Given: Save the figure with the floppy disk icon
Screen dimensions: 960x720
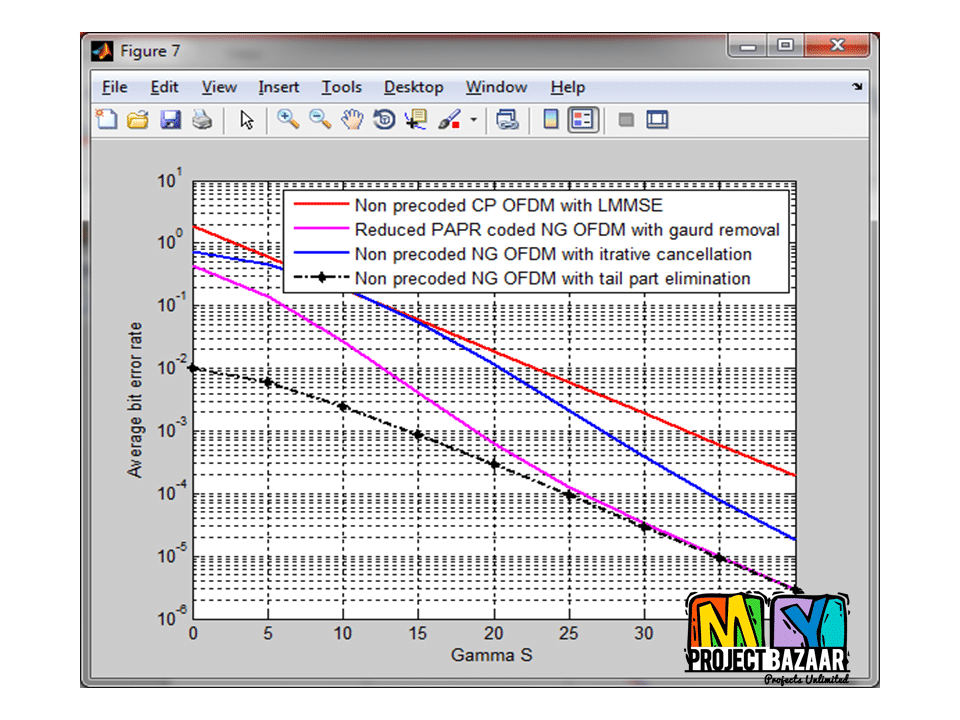Looking at the screenshot, I should coord(170,120).
